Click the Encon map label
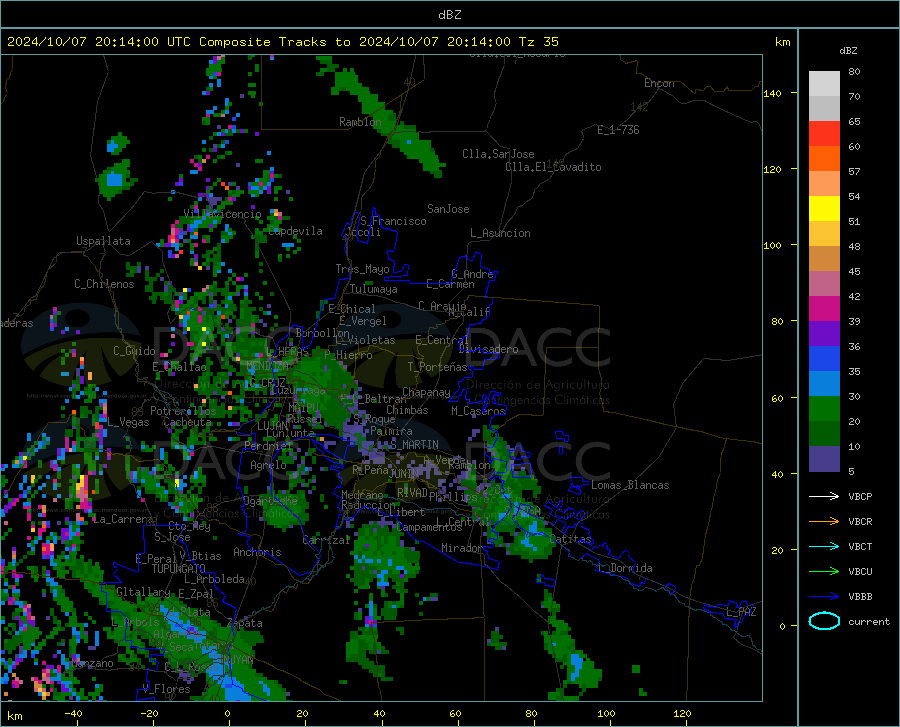This screenshot has height=727, width=900. coord(659,83)
